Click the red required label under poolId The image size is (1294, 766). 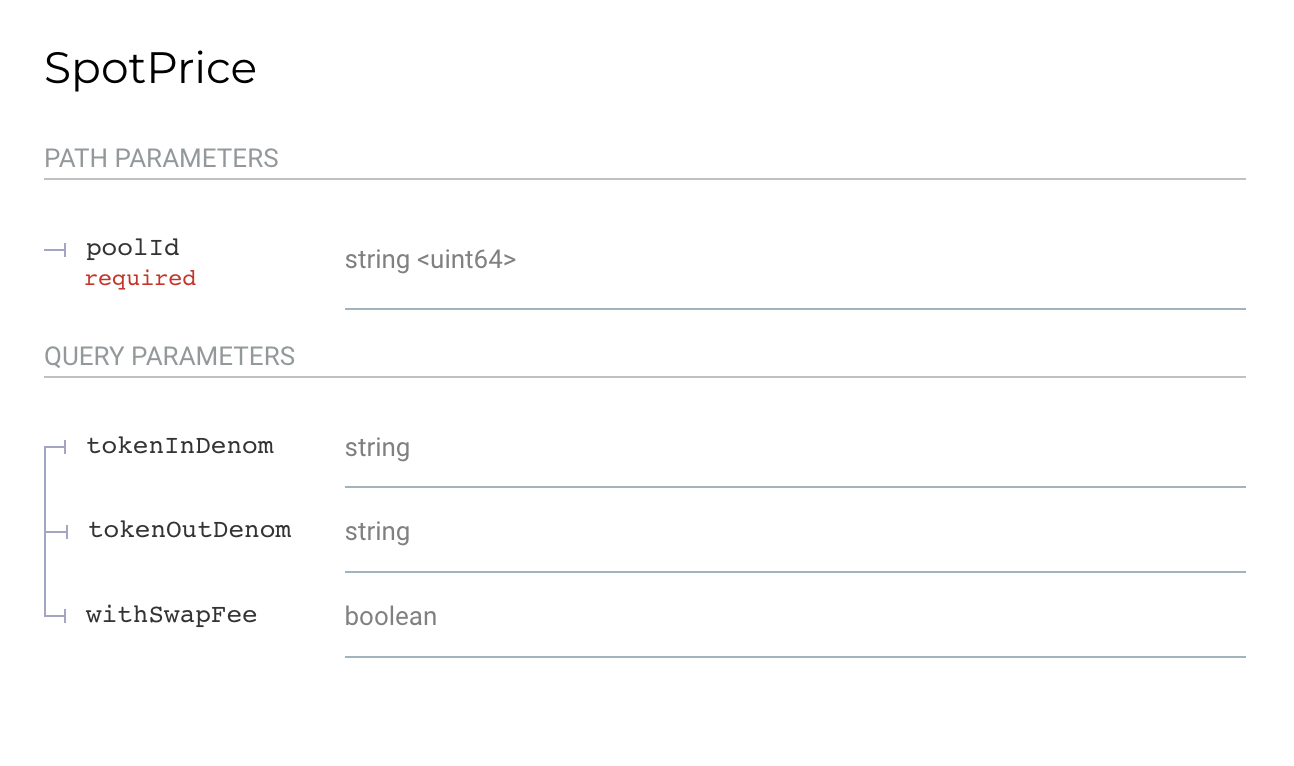(140, 278)
